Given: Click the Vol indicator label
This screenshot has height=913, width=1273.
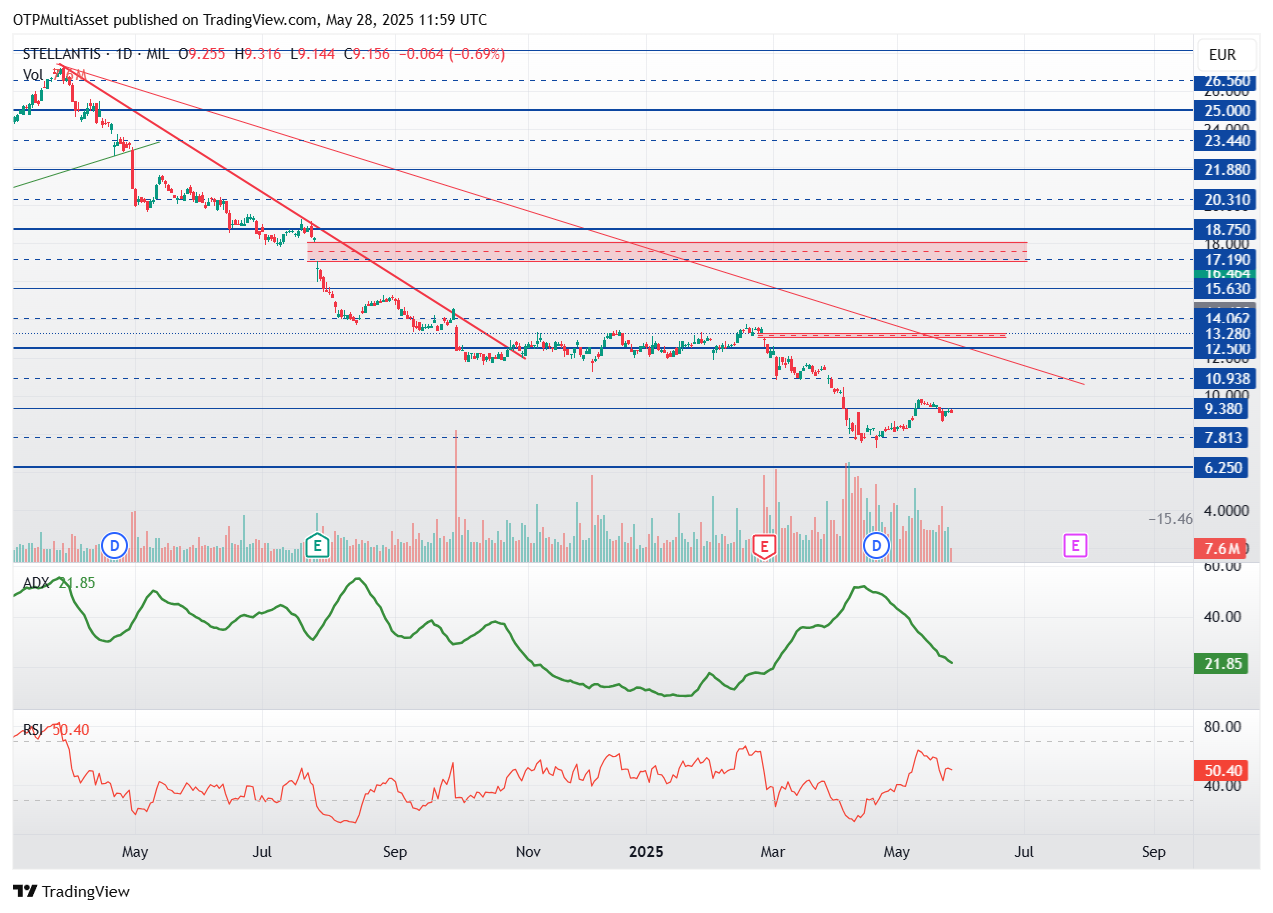Looking at the screenshot, I should [x=33, y=75].
